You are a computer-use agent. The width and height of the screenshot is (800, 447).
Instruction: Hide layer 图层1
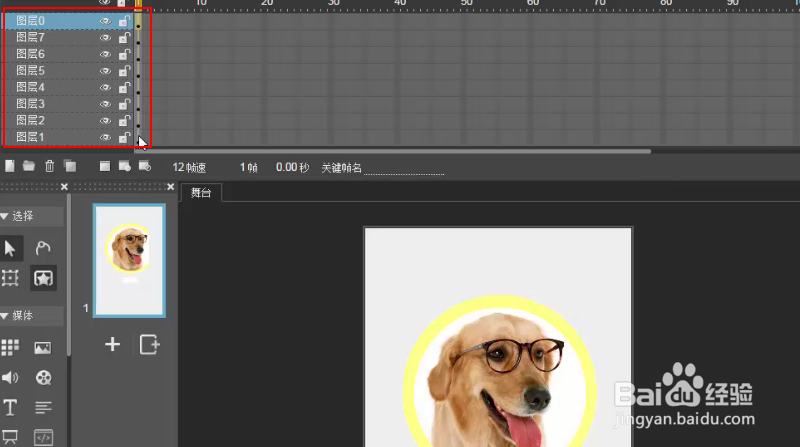(105, 137)
